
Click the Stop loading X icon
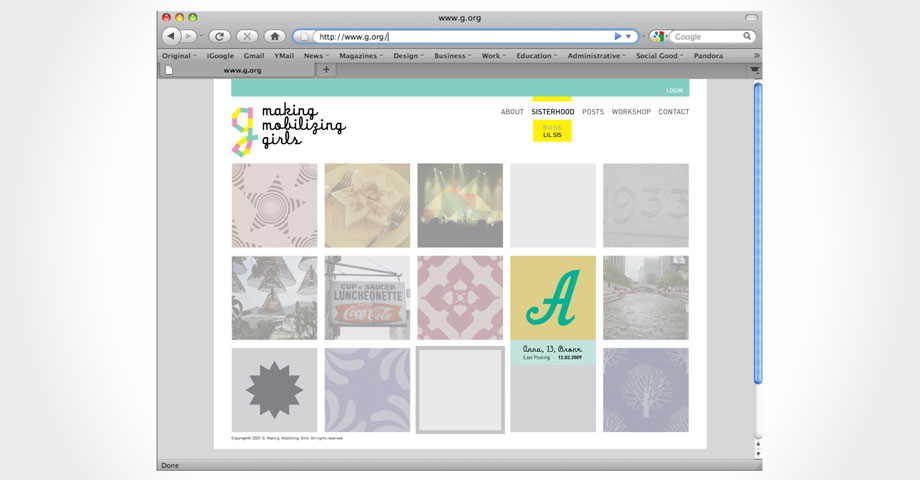click(247, 36)
